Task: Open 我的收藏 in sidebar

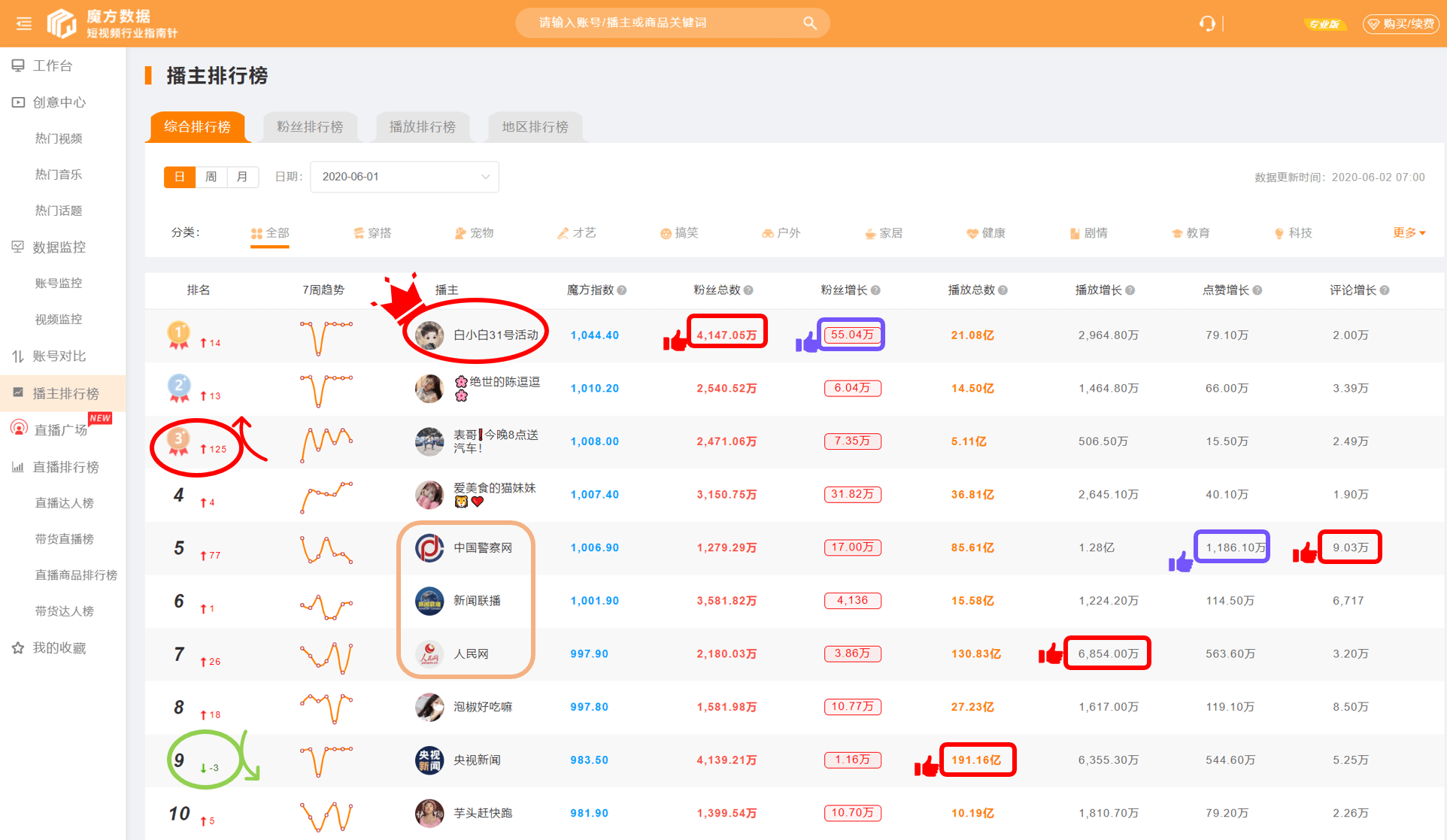Action: pos(59,647)
